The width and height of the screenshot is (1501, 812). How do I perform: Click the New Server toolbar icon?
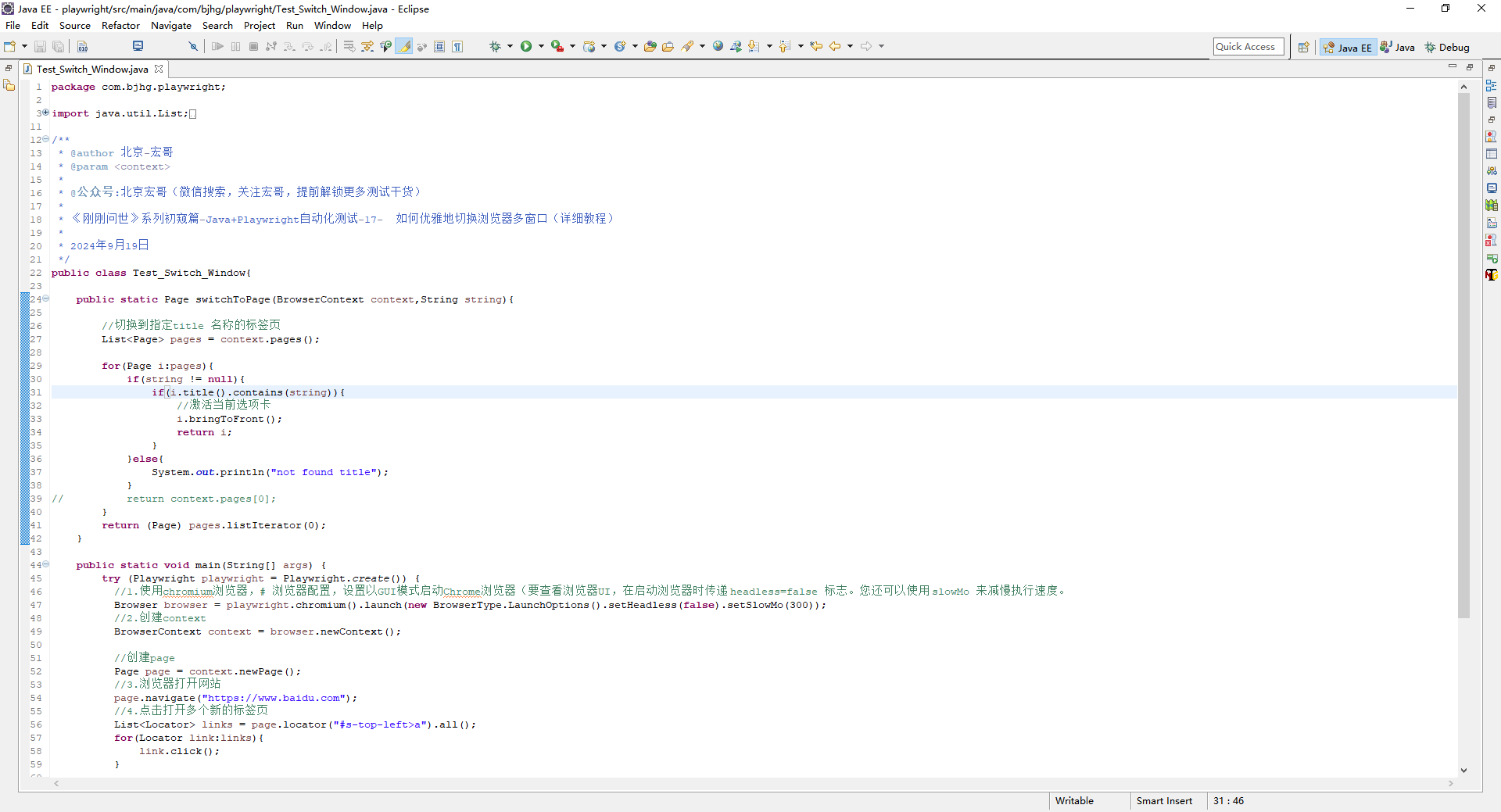pos(589,47)
